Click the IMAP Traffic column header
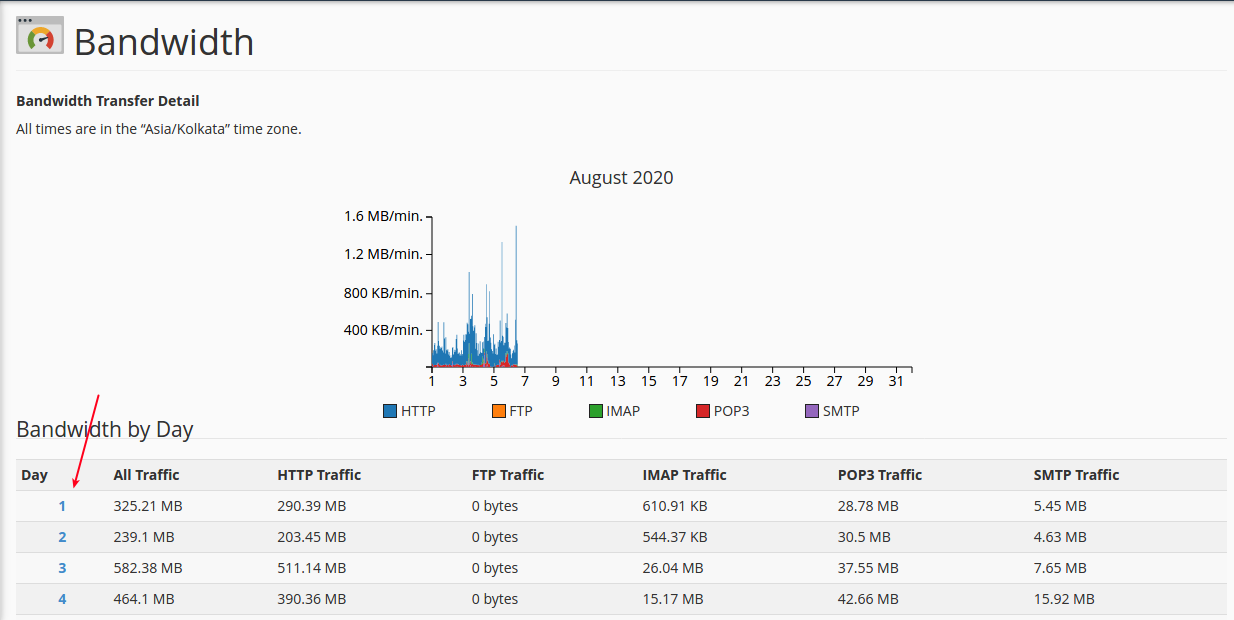The image size is (1234, 620). pos(684,475)
